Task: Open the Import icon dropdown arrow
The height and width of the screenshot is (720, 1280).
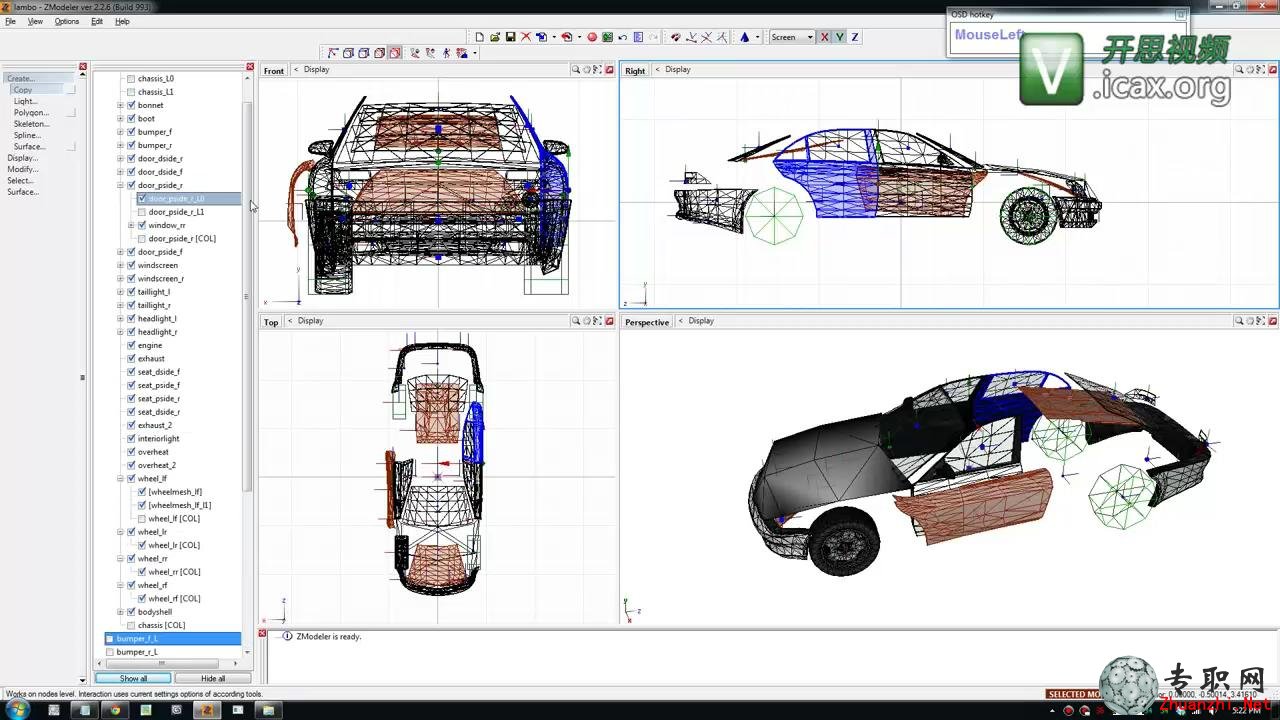Action: (554, 37)
